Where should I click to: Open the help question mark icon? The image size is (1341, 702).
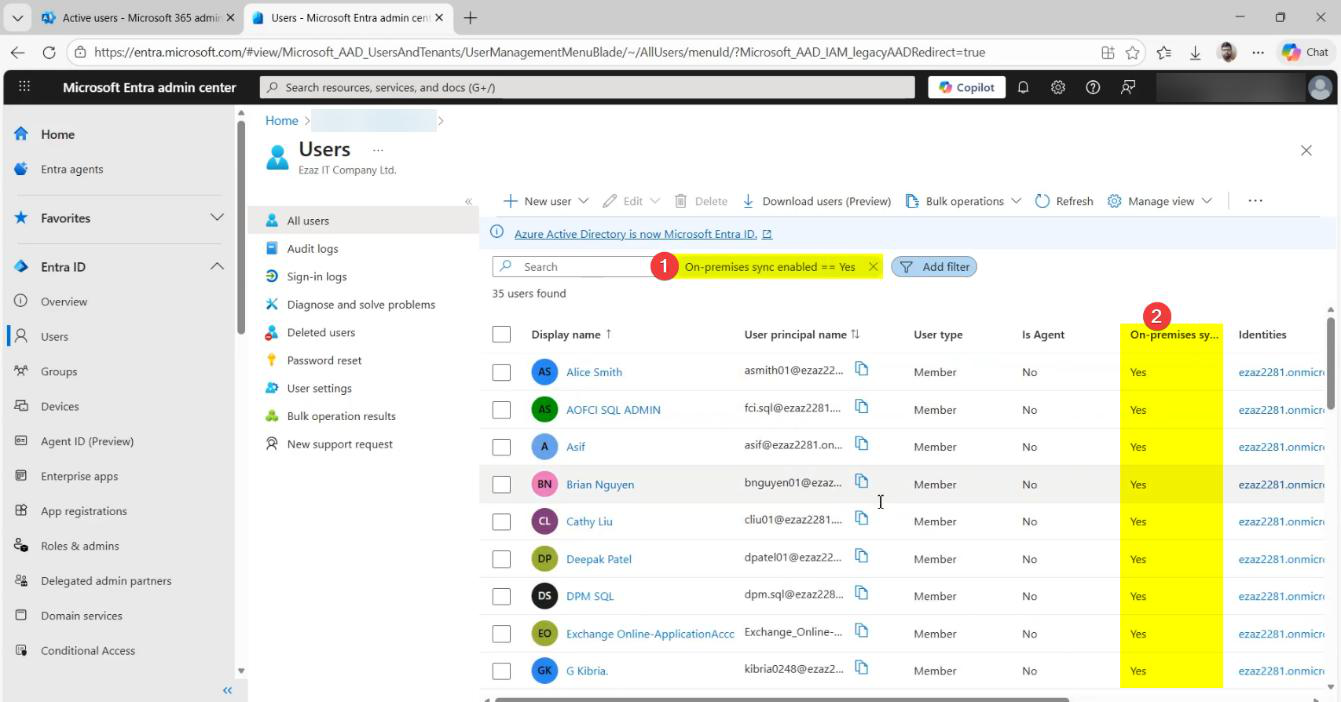click(x=1093, y=87)
